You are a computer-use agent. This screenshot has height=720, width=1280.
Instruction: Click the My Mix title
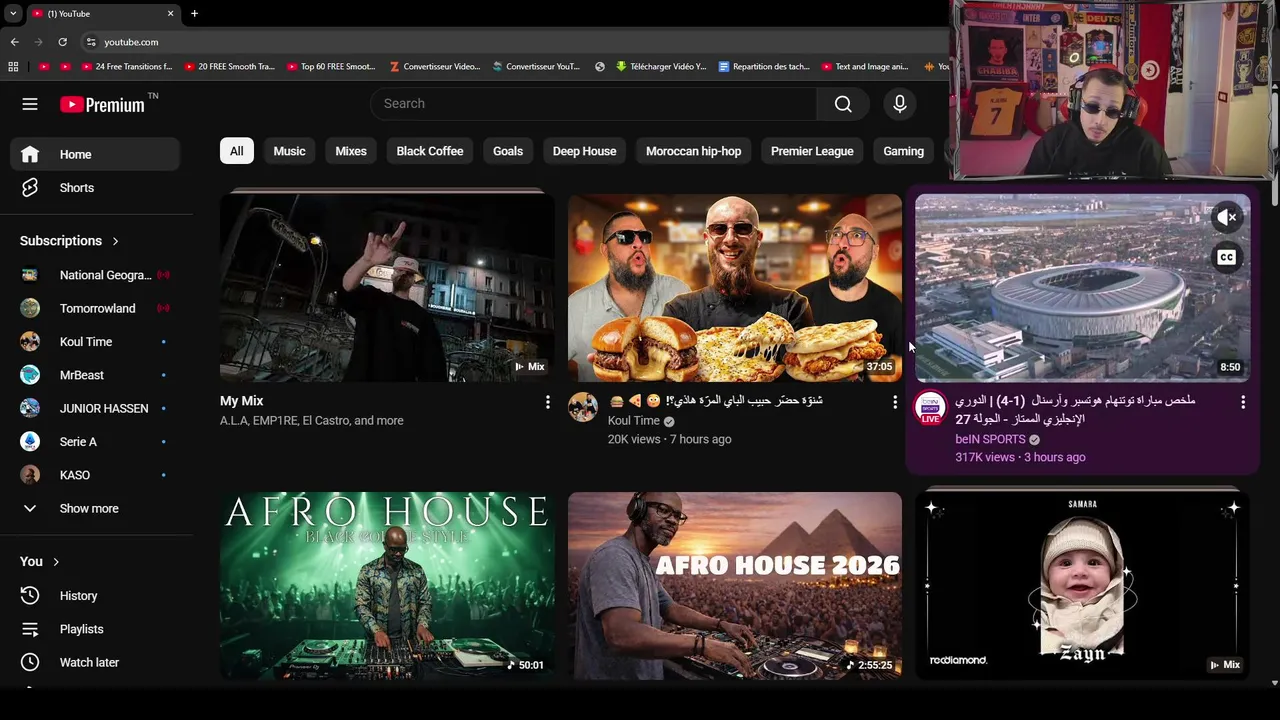[x=242, y=401]
